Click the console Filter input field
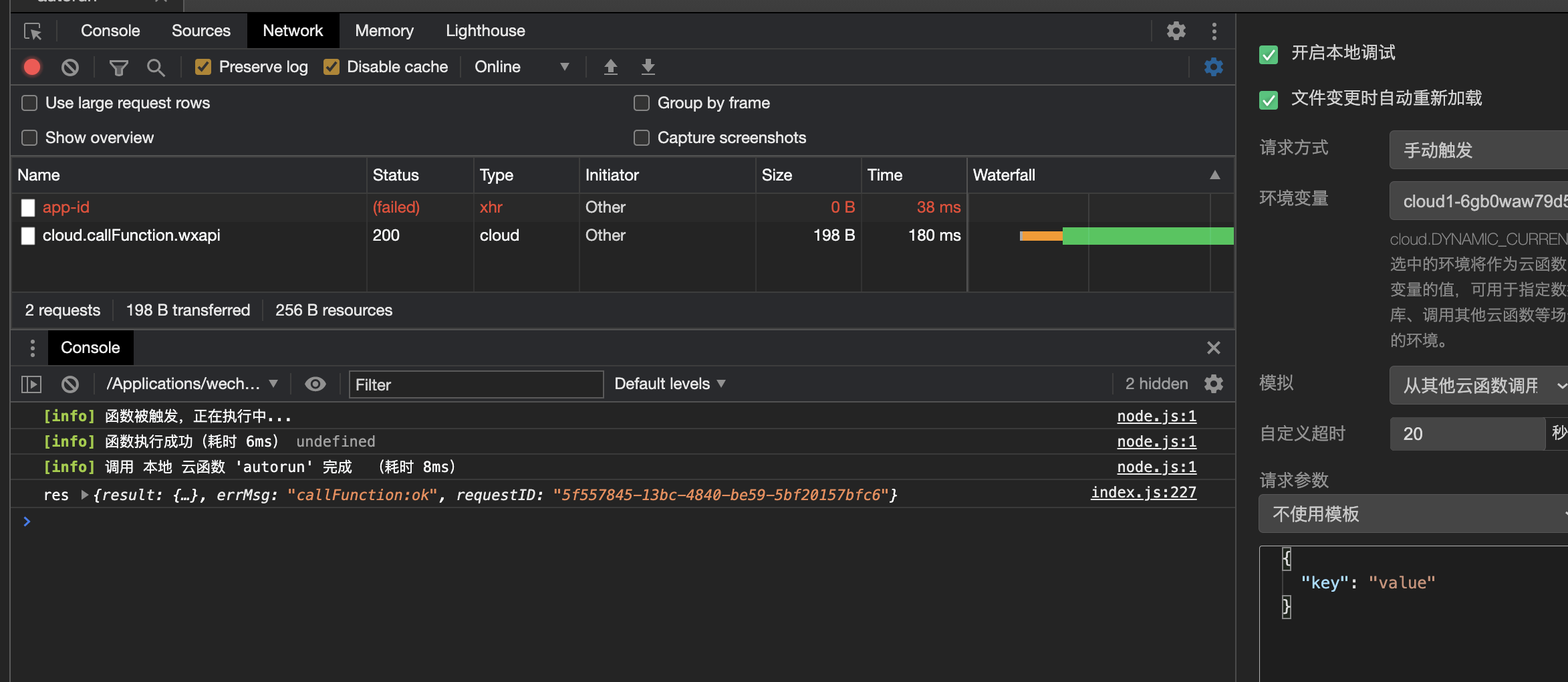The height and width of the screenshot is (682, 1568). pyautogui.click(x=476, y=384)
